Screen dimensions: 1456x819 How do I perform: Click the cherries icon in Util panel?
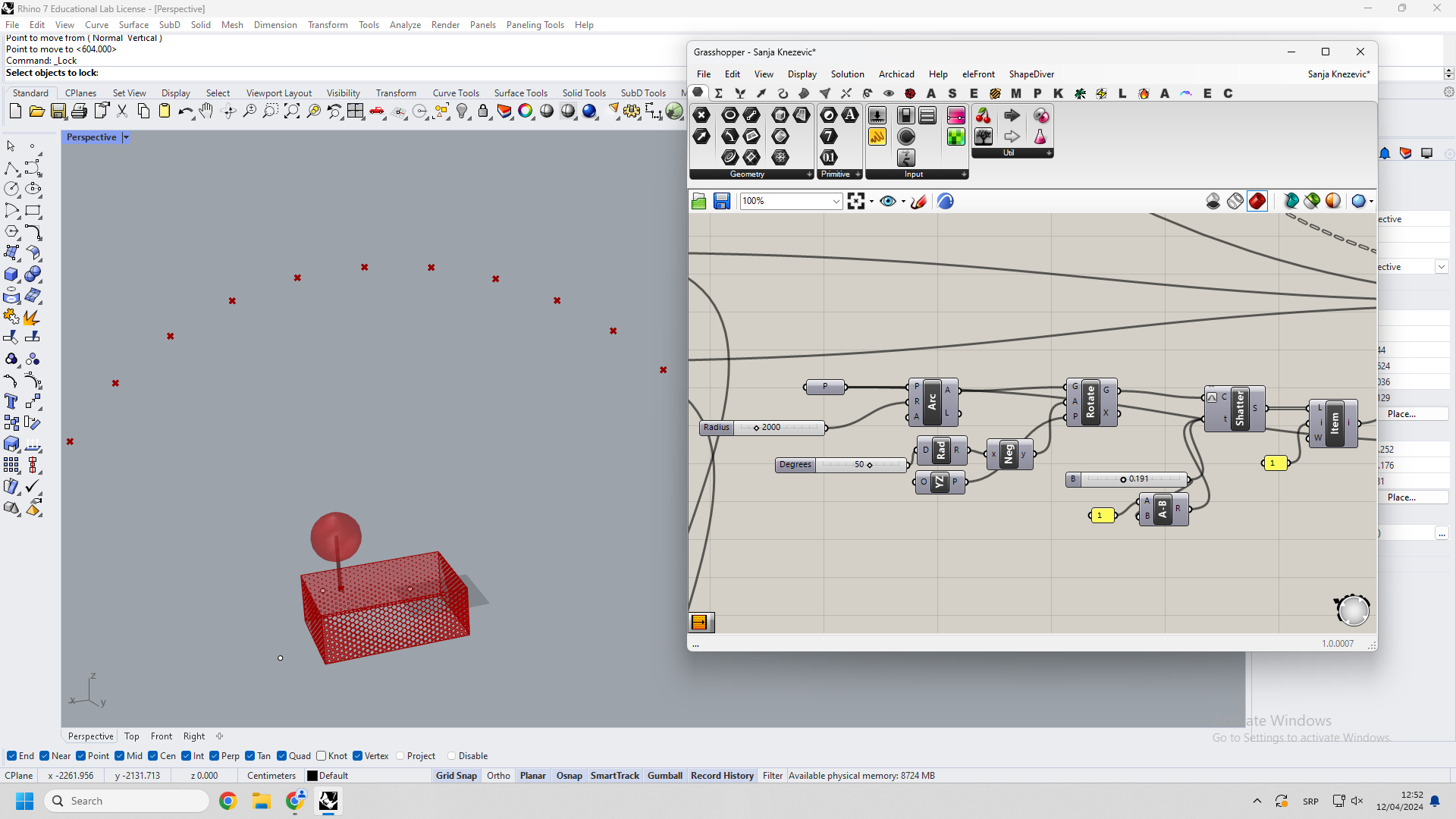tap(984, 115)
